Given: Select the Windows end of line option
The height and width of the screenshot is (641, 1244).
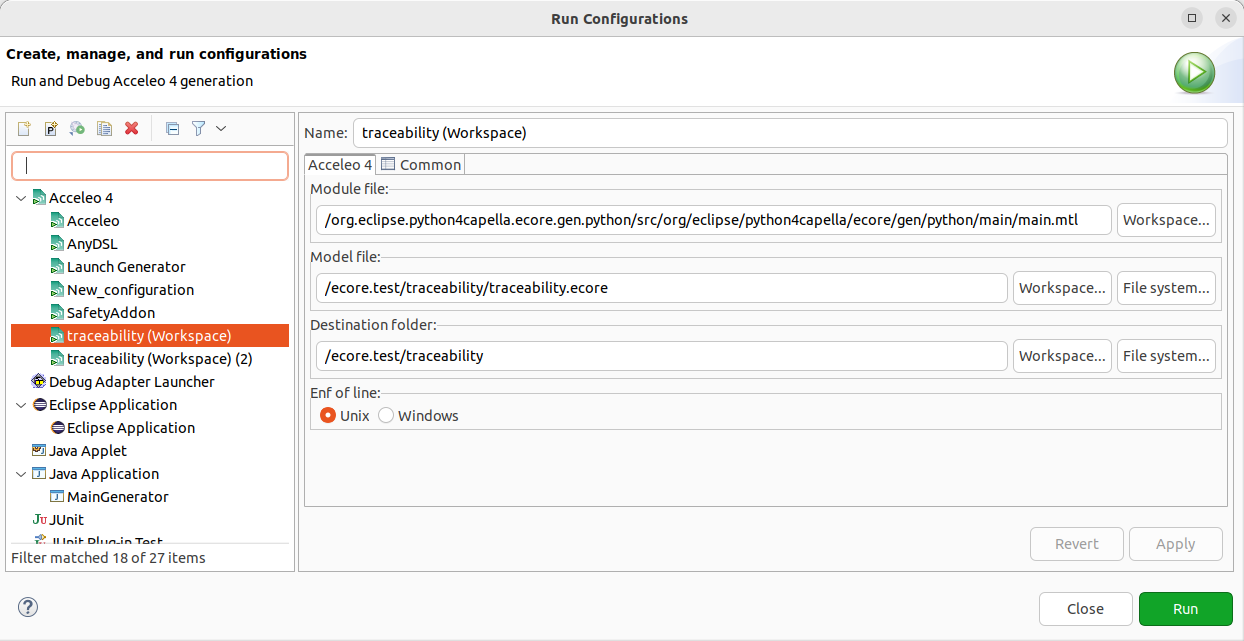Looking at the screenshot, I should coord(386,416).
